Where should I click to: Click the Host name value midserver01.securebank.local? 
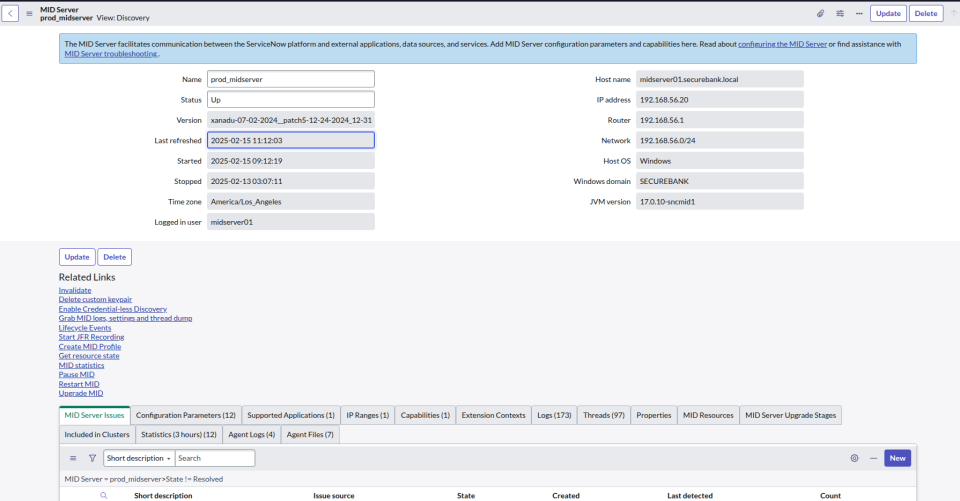(719, 79)
